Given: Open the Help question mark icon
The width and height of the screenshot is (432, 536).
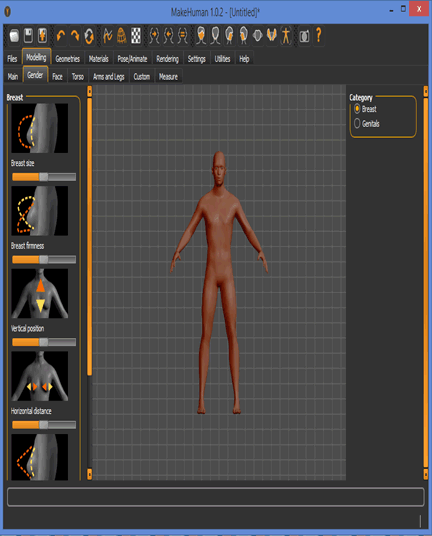Looking at the screenshot, I should click(x=319, y=35).
